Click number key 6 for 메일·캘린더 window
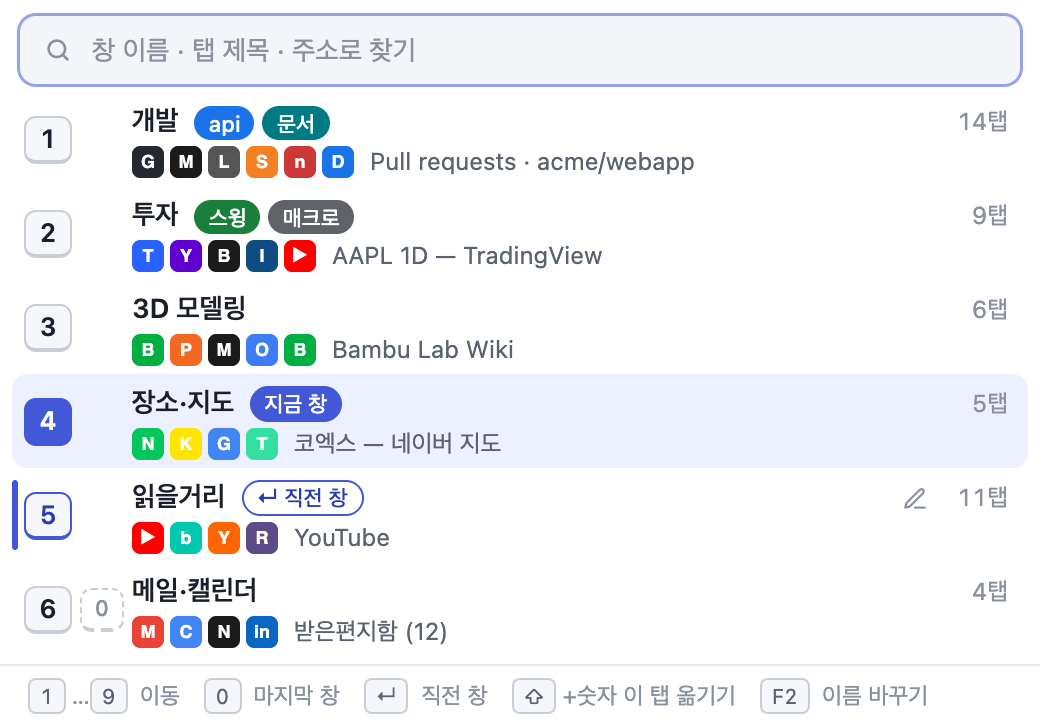Viewport: 1040px width, 728px height. (48, 609)
